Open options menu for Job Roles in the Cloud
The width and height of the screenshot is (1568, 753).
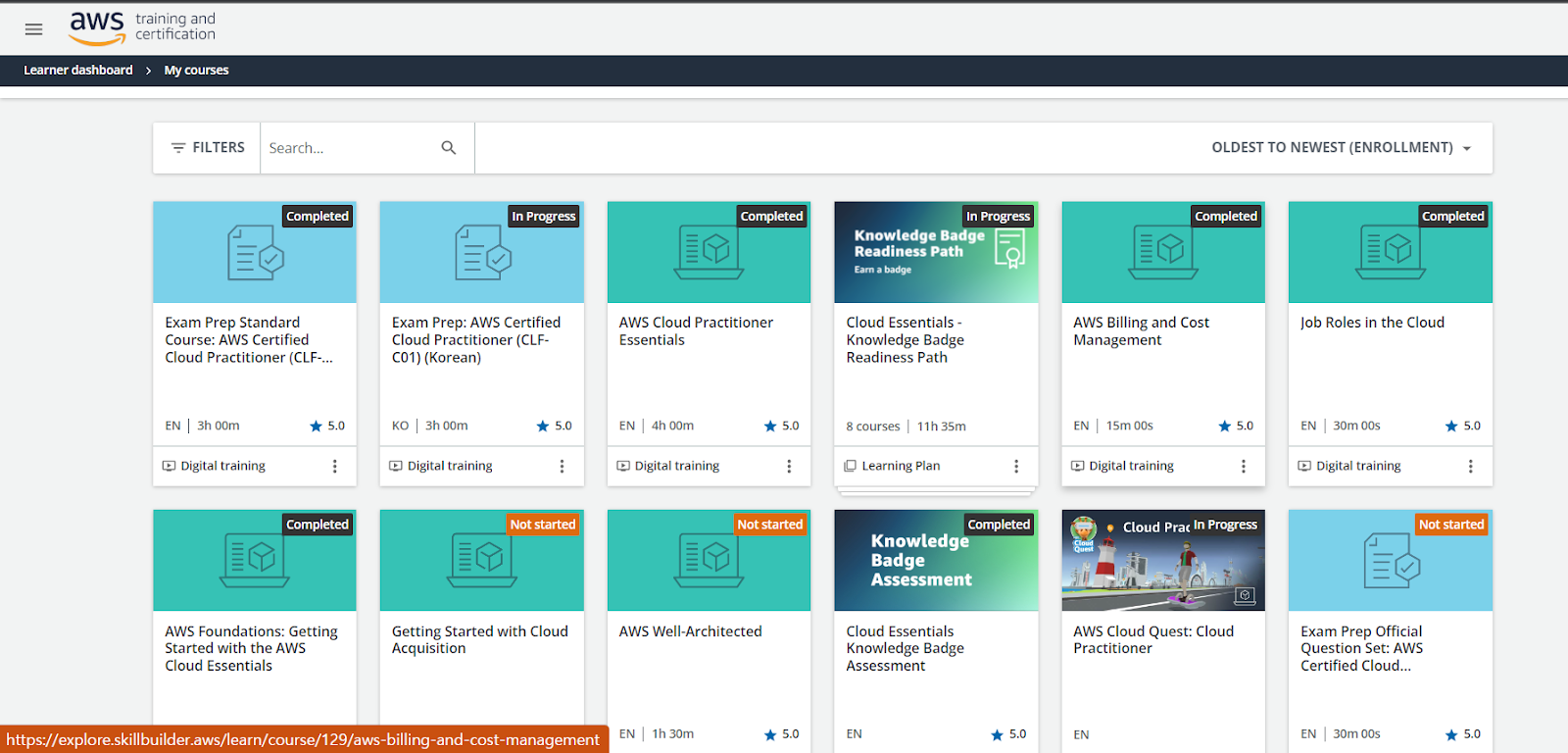[1470, 467]
